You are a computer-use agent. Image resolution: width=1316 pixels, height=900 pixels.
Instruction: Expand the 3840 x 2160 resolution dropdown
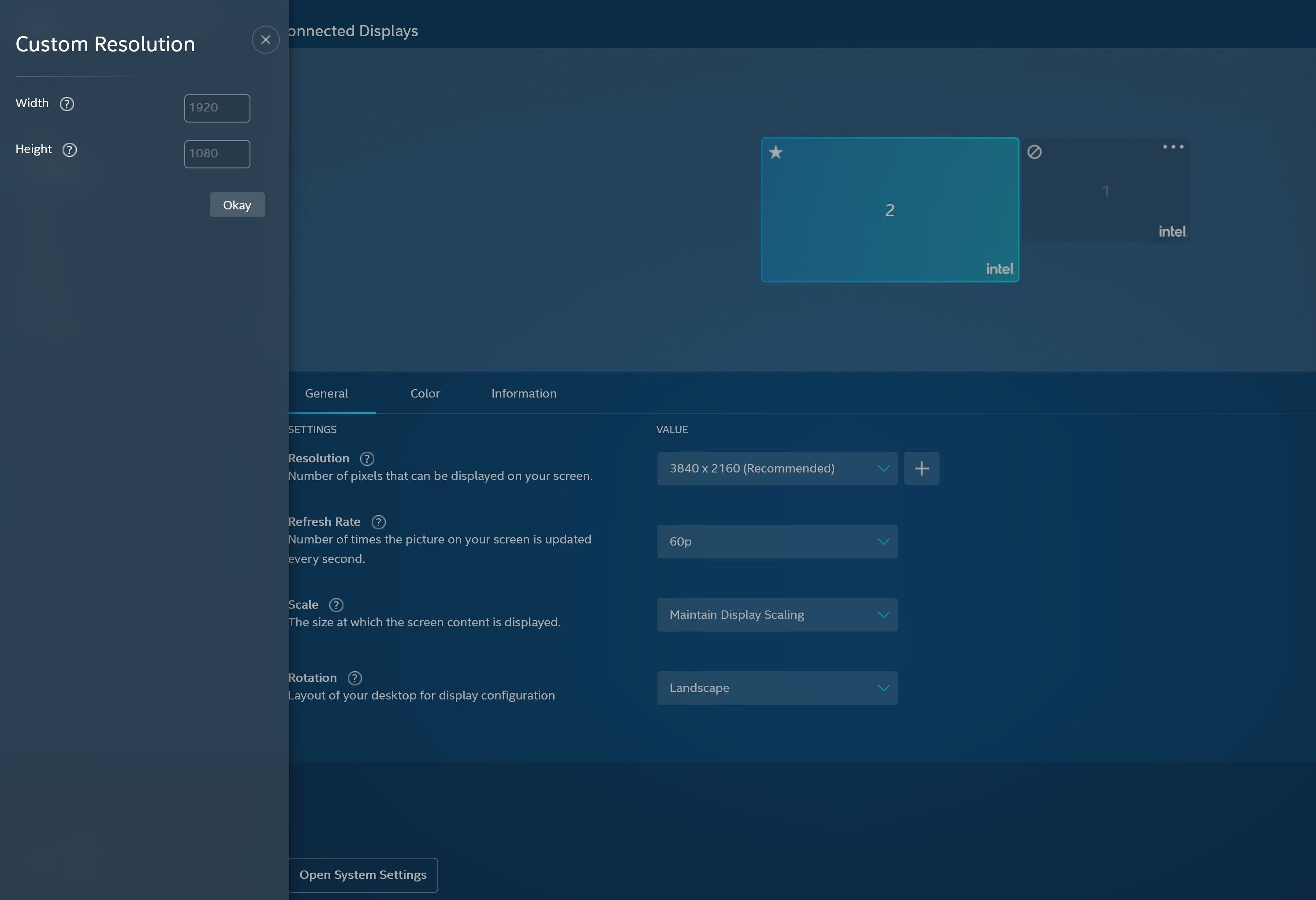click(777, 469)
